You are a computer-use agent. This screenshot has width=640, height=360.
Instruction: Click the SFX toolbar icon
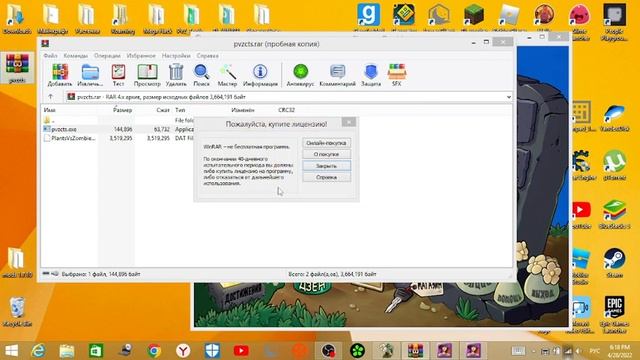[x=396, y=75]
